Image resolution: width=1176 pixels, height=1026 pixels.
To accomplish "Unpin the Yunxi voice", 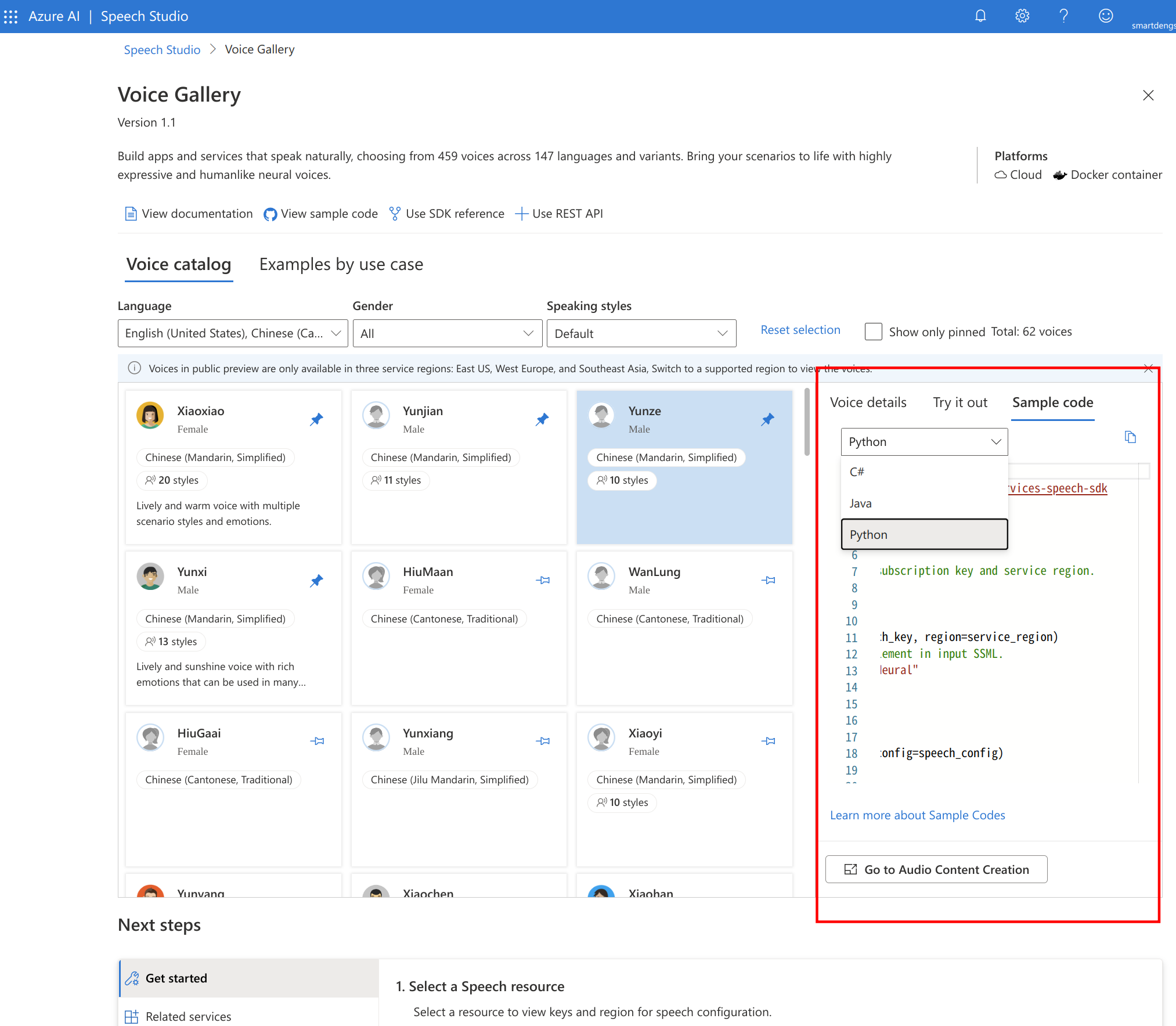I will [316, 581].
